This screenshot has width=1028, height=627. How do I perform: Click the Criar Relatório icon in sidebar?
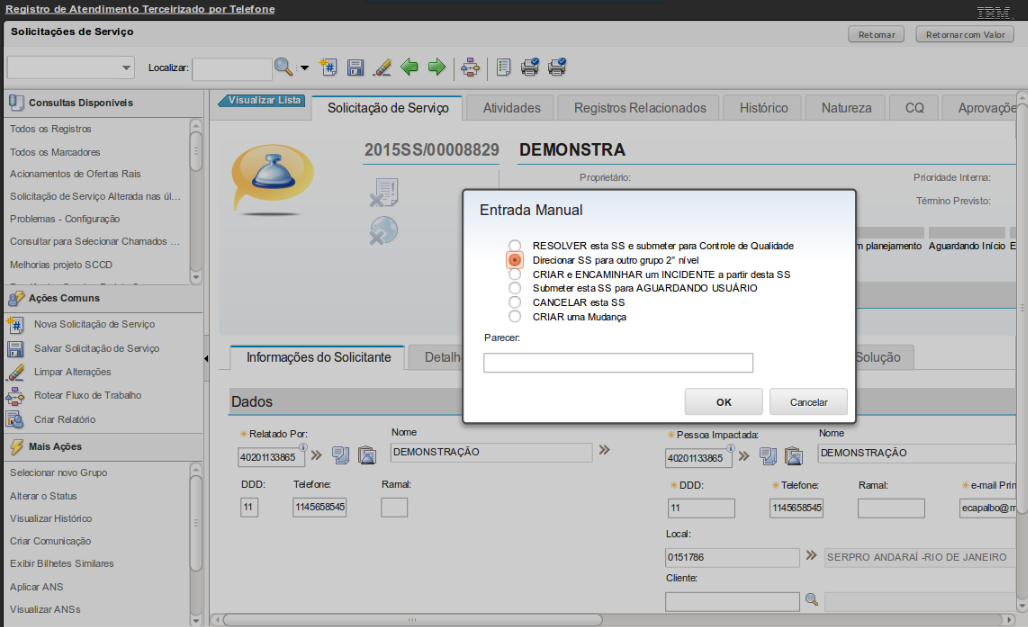(x=16, y=419)
